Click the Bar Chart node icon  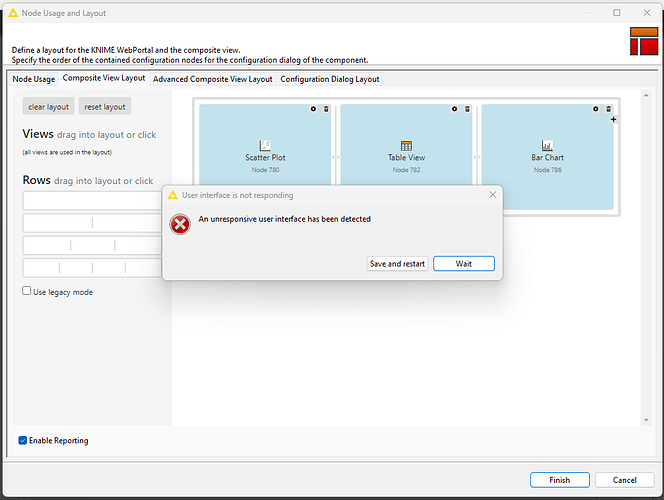547,145
